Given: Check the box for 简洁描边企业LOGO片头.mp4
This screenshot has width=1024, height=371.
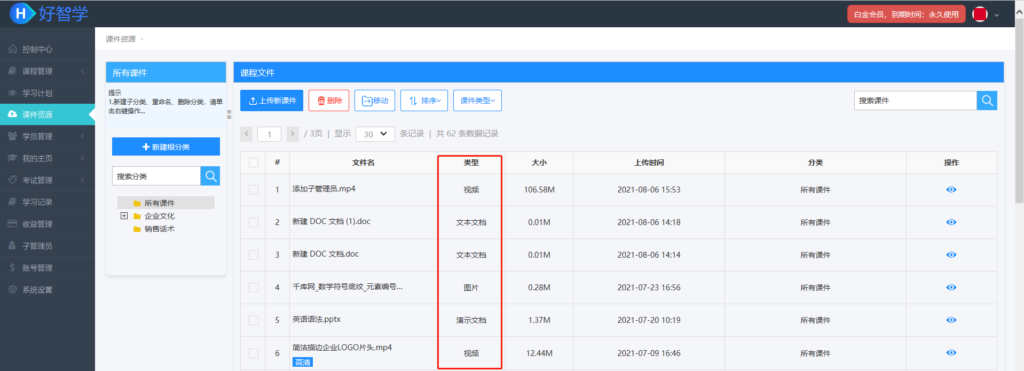Looking at the screenshot, I should [x=253, y=353].
